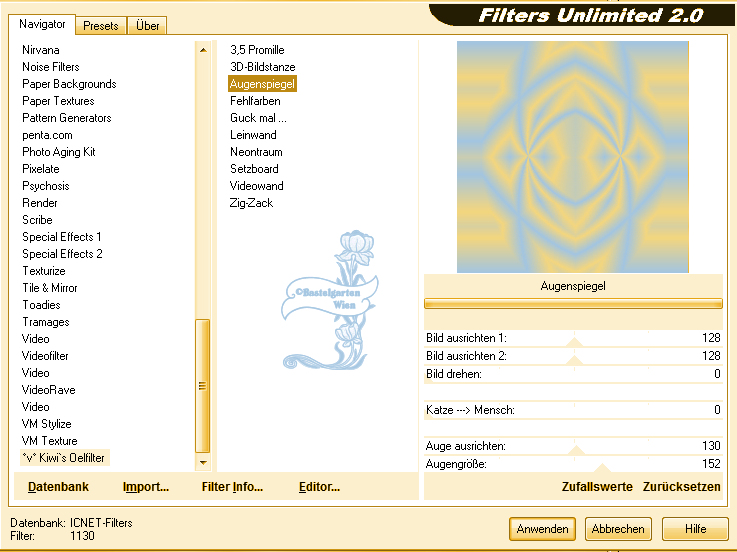Choose the Setzboard filter
Viewport: 737px width, 552px height.
click(254, 169)
